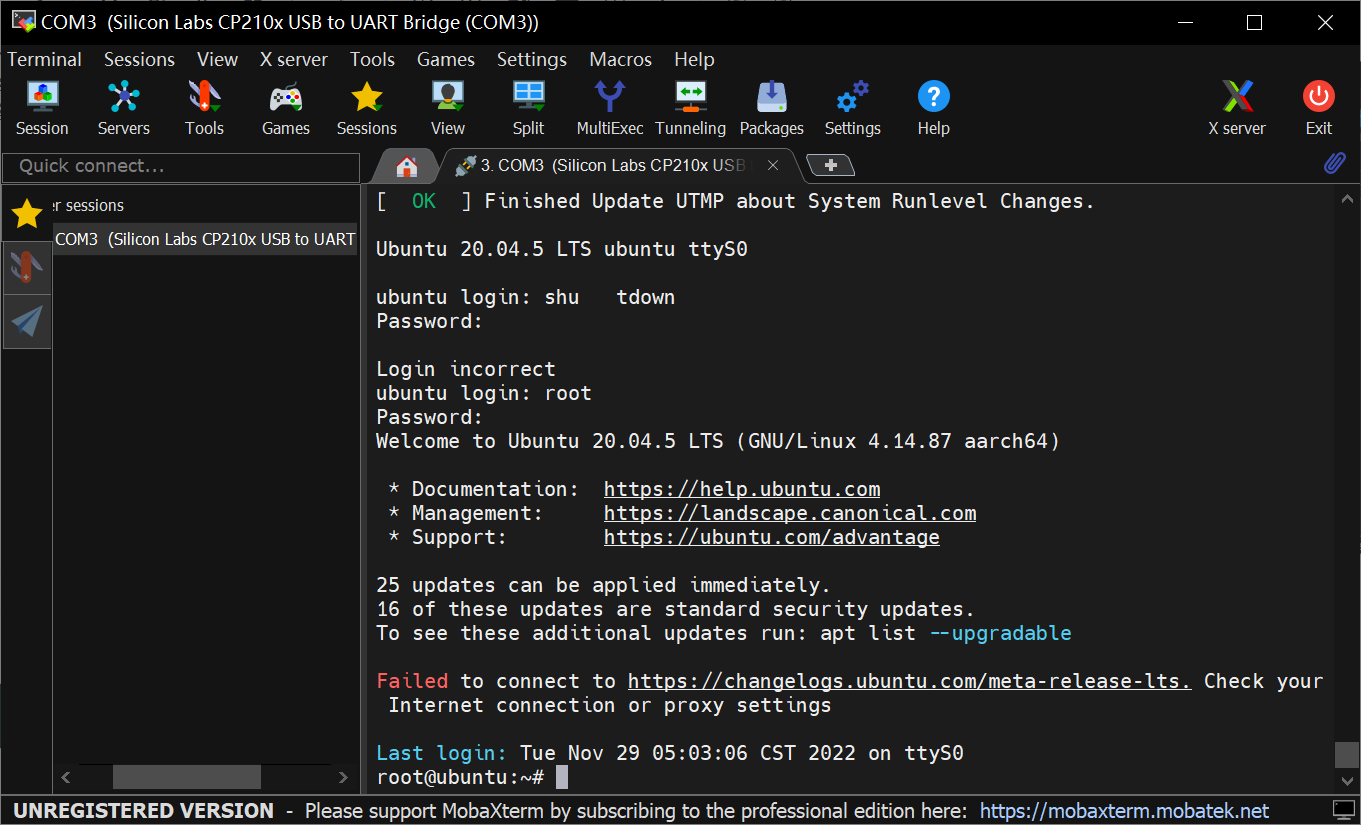Click the Servers toolbar icon
The height and width of the screenshot is (825, 1361).
(x=123, y=108)
